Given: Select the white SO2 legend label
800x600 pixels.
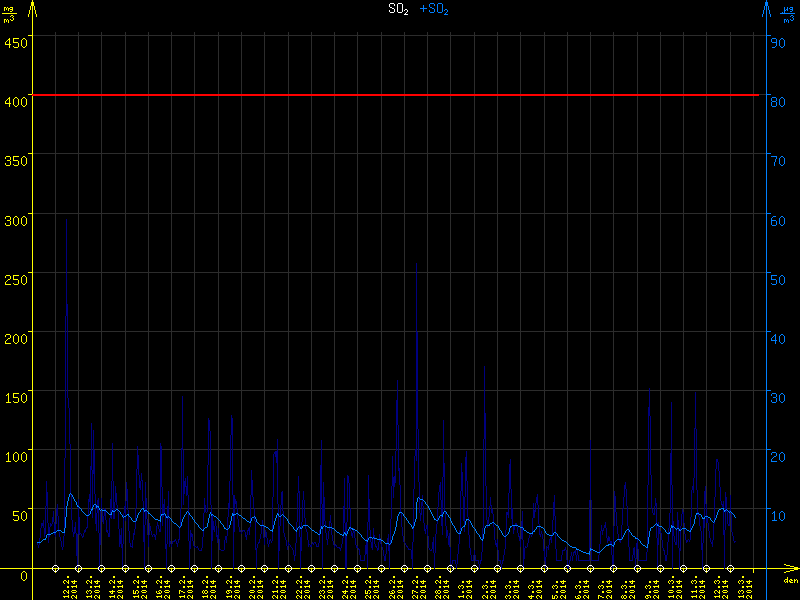Looking at the screenshot, I should tap(398, 9).
